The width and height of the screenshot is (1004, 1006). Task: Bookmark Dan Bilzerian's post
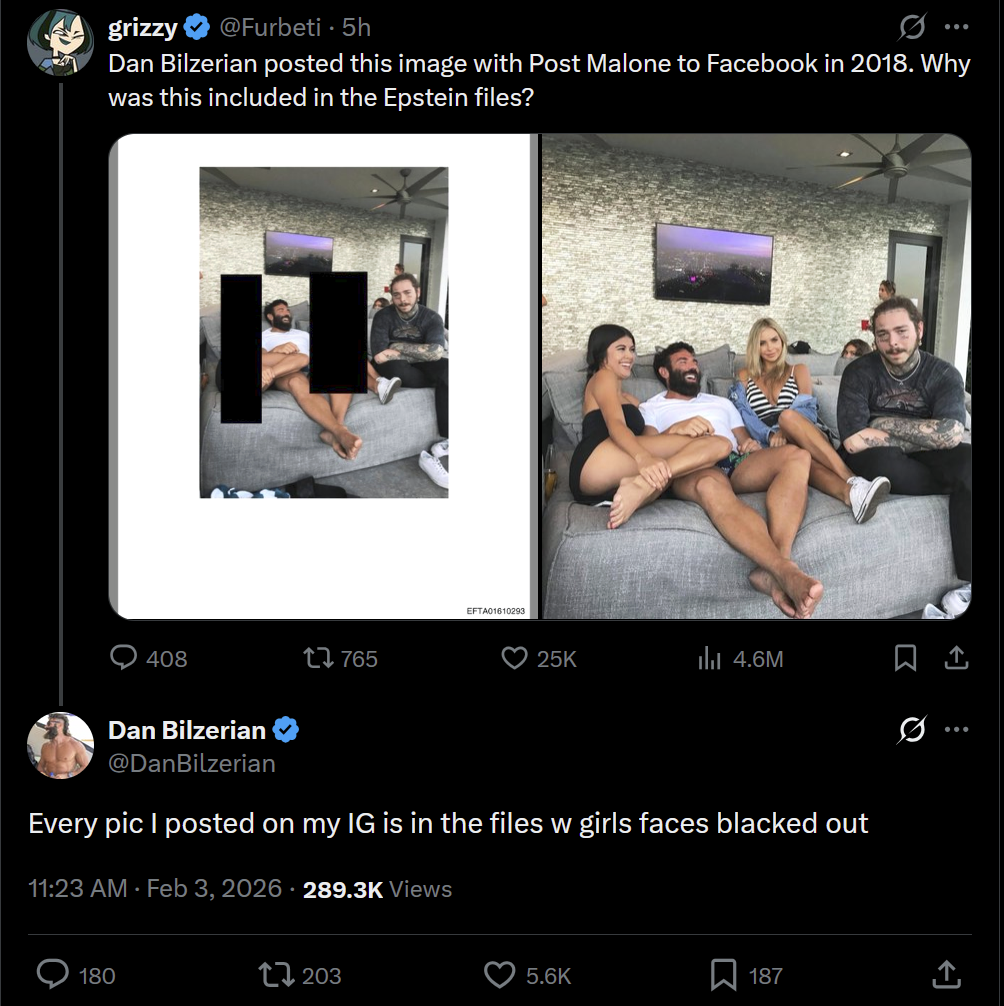722,974
